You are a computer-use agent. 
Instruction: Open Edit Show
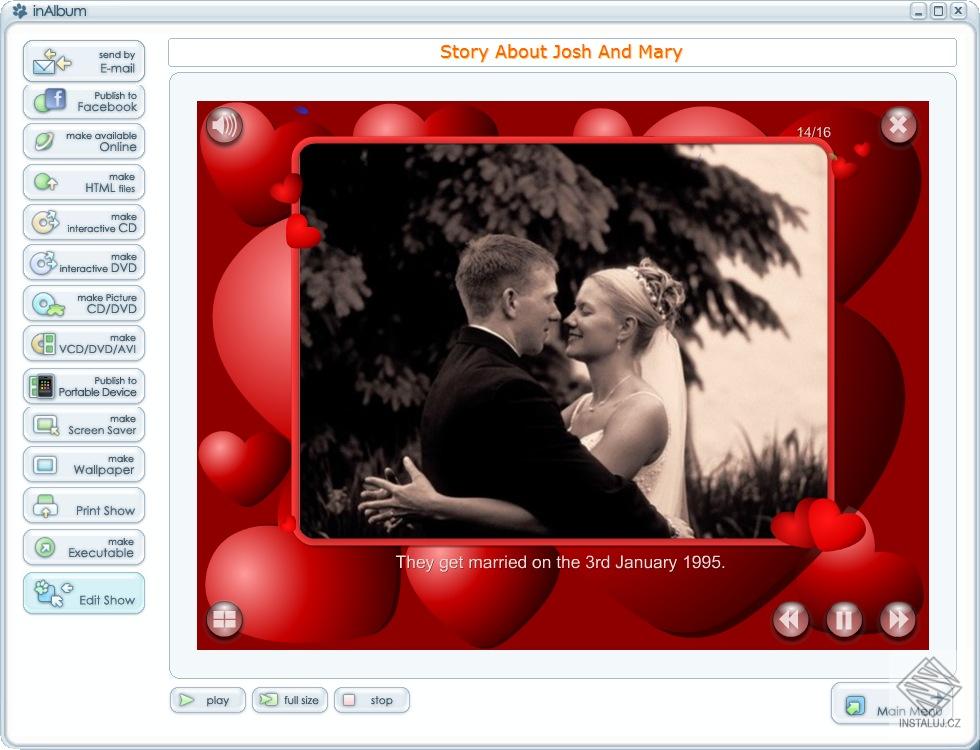pos(84,593)
